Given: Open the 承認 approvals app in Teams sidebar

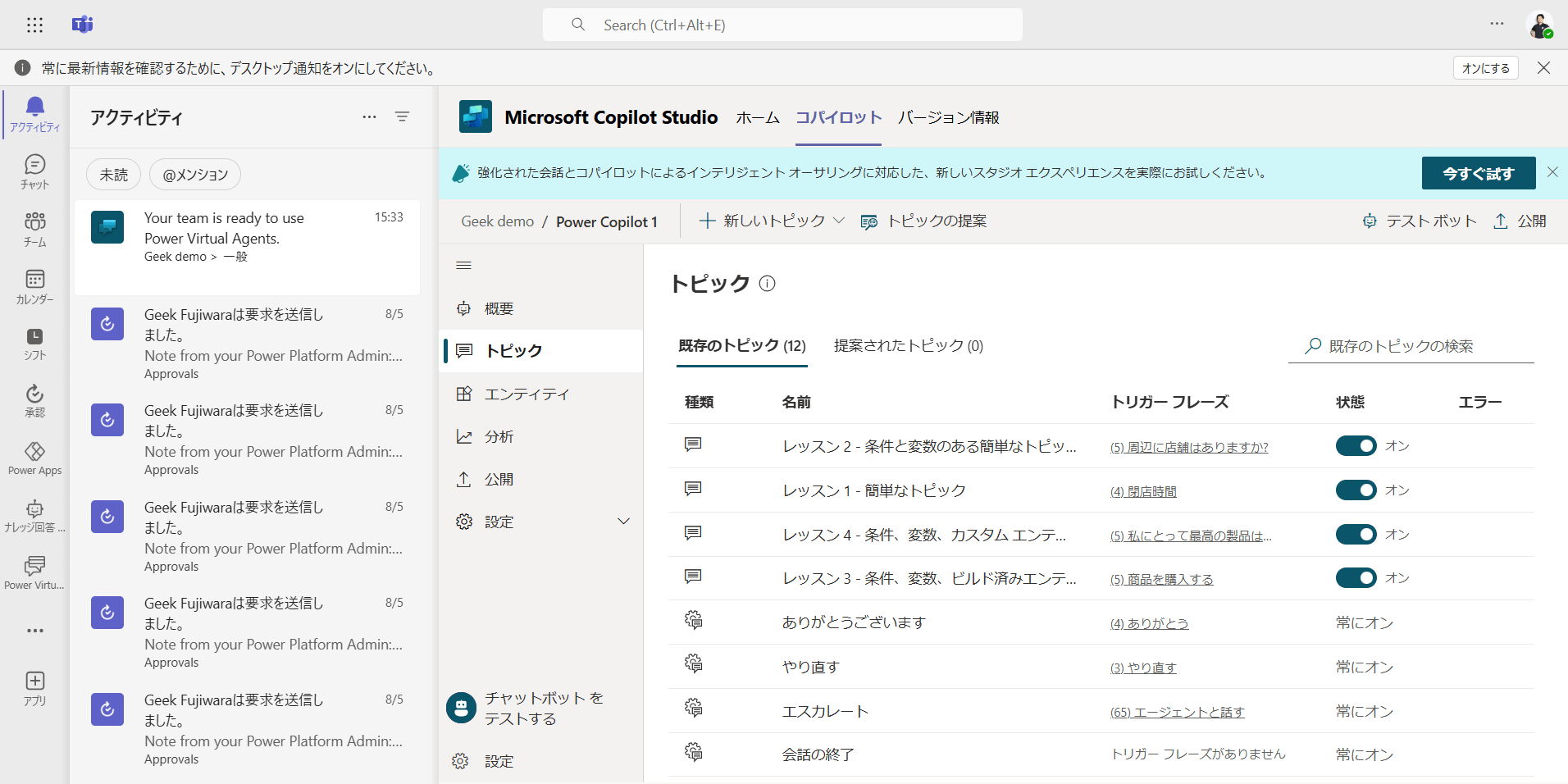Looking at the screenshot, I should 34,399.
